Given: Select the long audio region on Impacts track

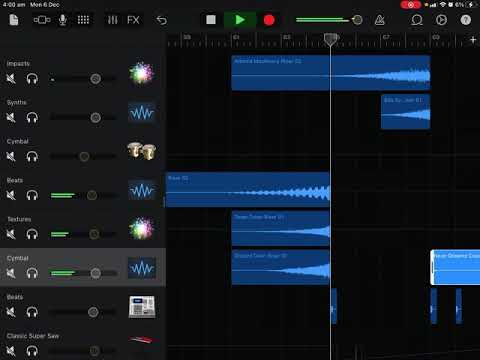Looking at the screenshot, I should (x=331, y=73).
